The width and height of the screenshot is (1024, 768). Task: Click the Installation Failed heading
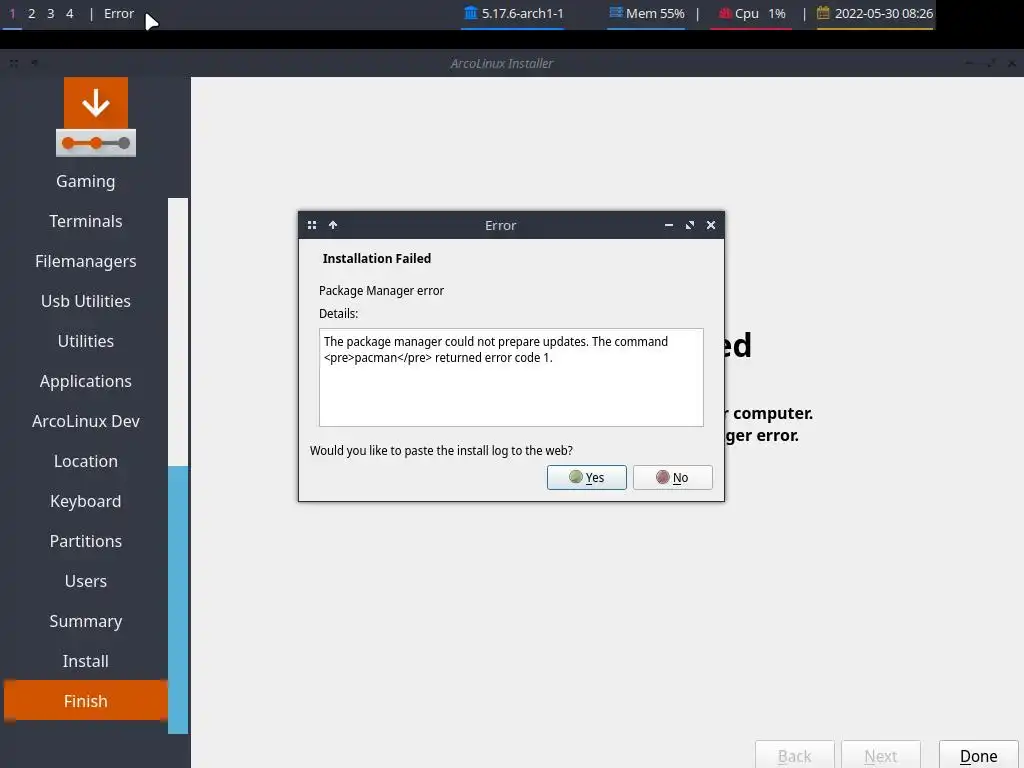377,259
